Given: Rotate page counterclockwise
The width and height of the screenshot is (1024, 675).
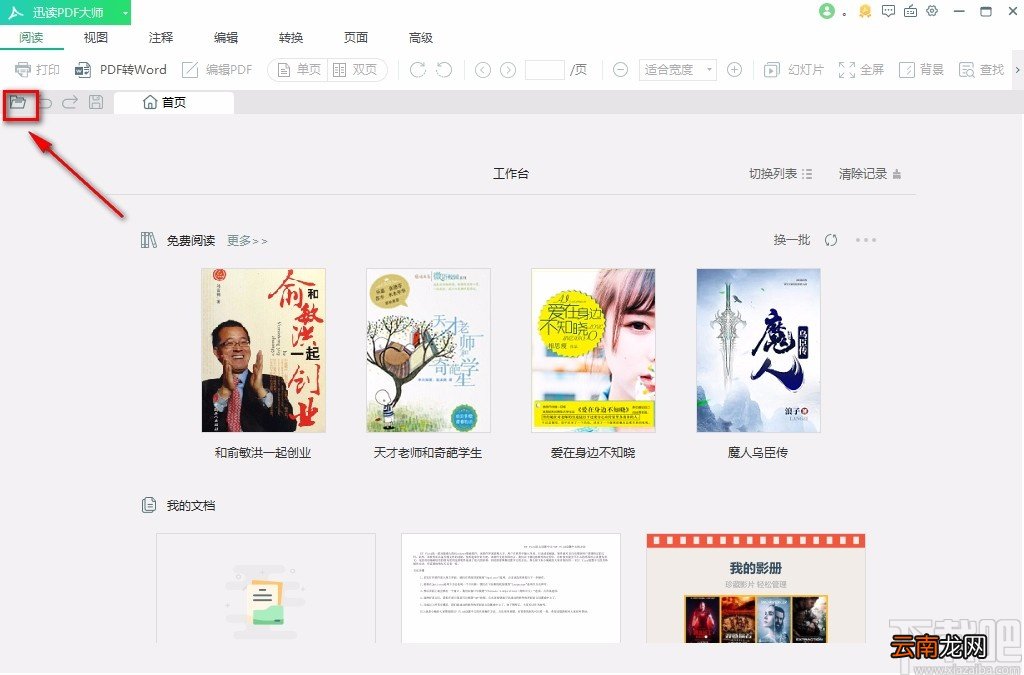Looking at the screenshot, I should 444,69.
